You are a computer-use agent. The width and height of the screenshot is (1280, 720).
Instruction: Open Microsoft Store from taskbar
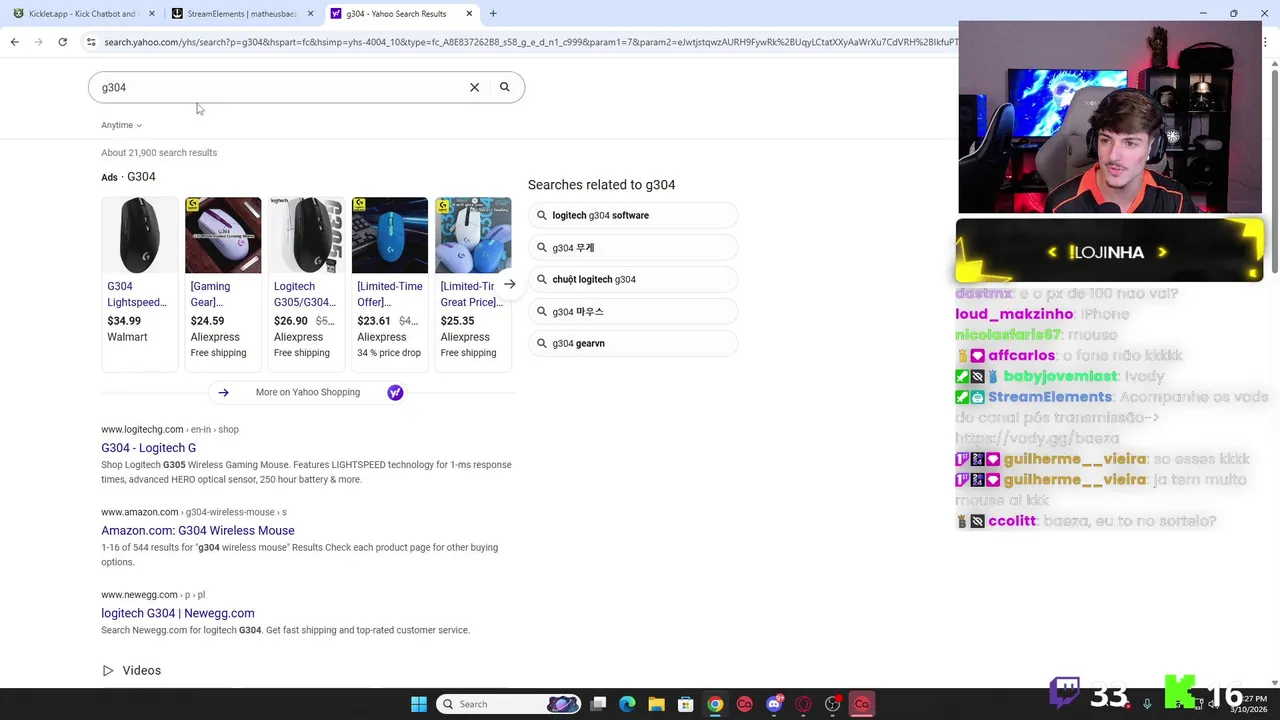click(685, 704)
